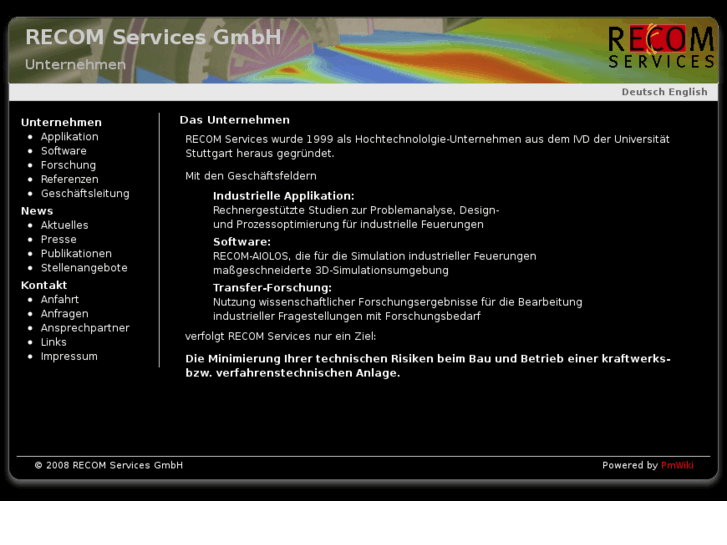Follow the PmWiki link in the footer
727x545 pixels.
pos(677,465)
